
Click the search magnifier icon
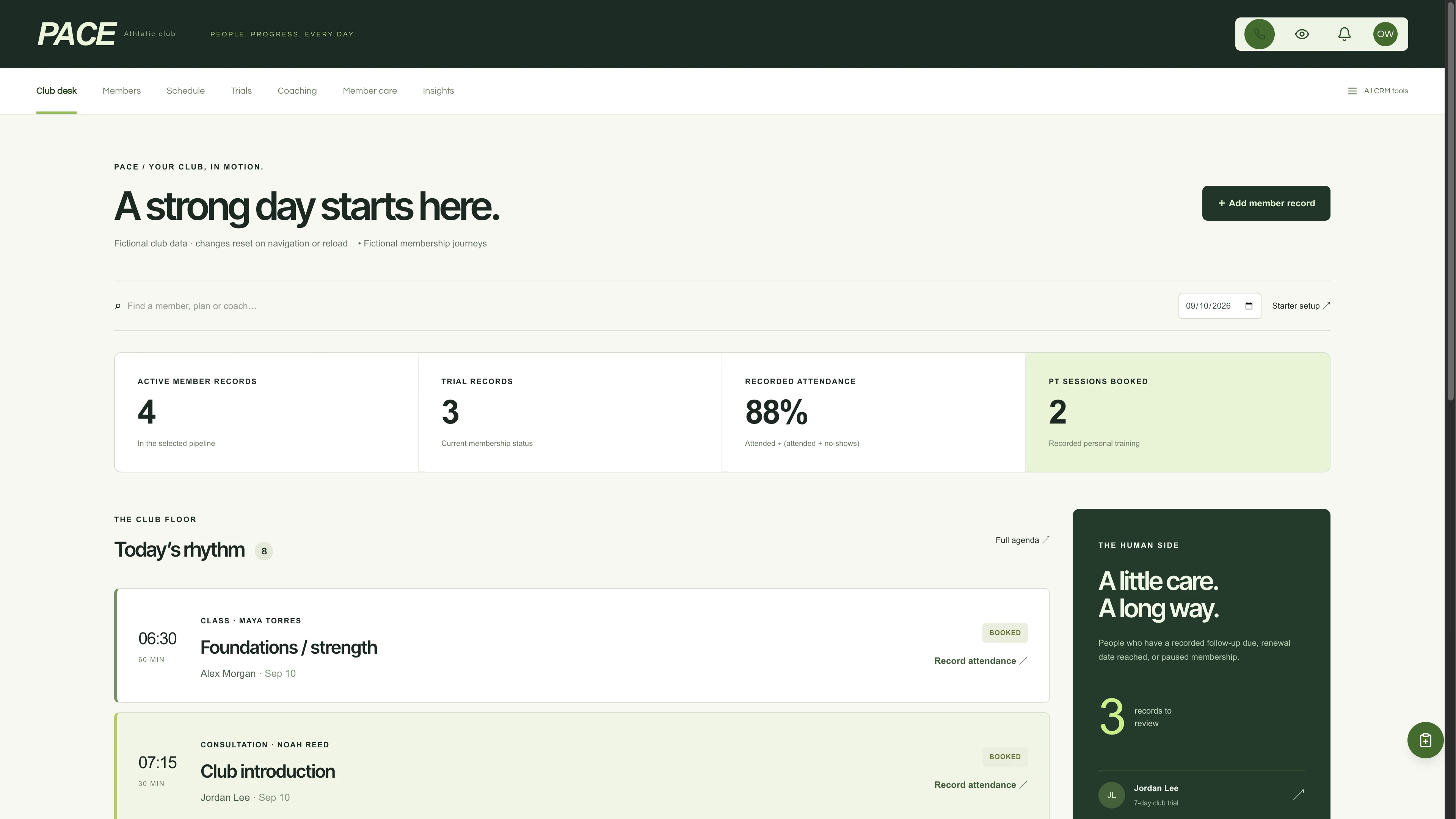pyautogui.click(x=118, y=306)
